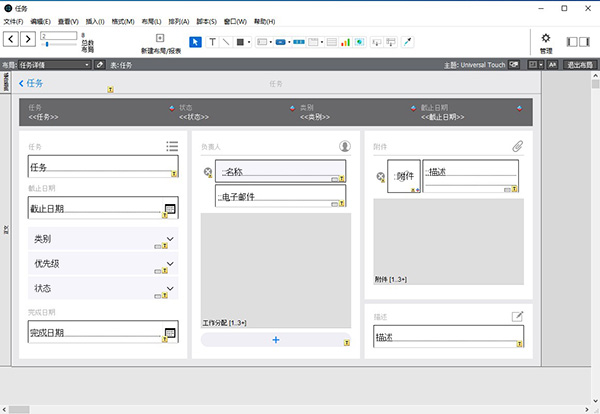The width and height of the screenshot is (600, 414).
Task: Go to the previous layout
Action: click(x=11, y=39)
